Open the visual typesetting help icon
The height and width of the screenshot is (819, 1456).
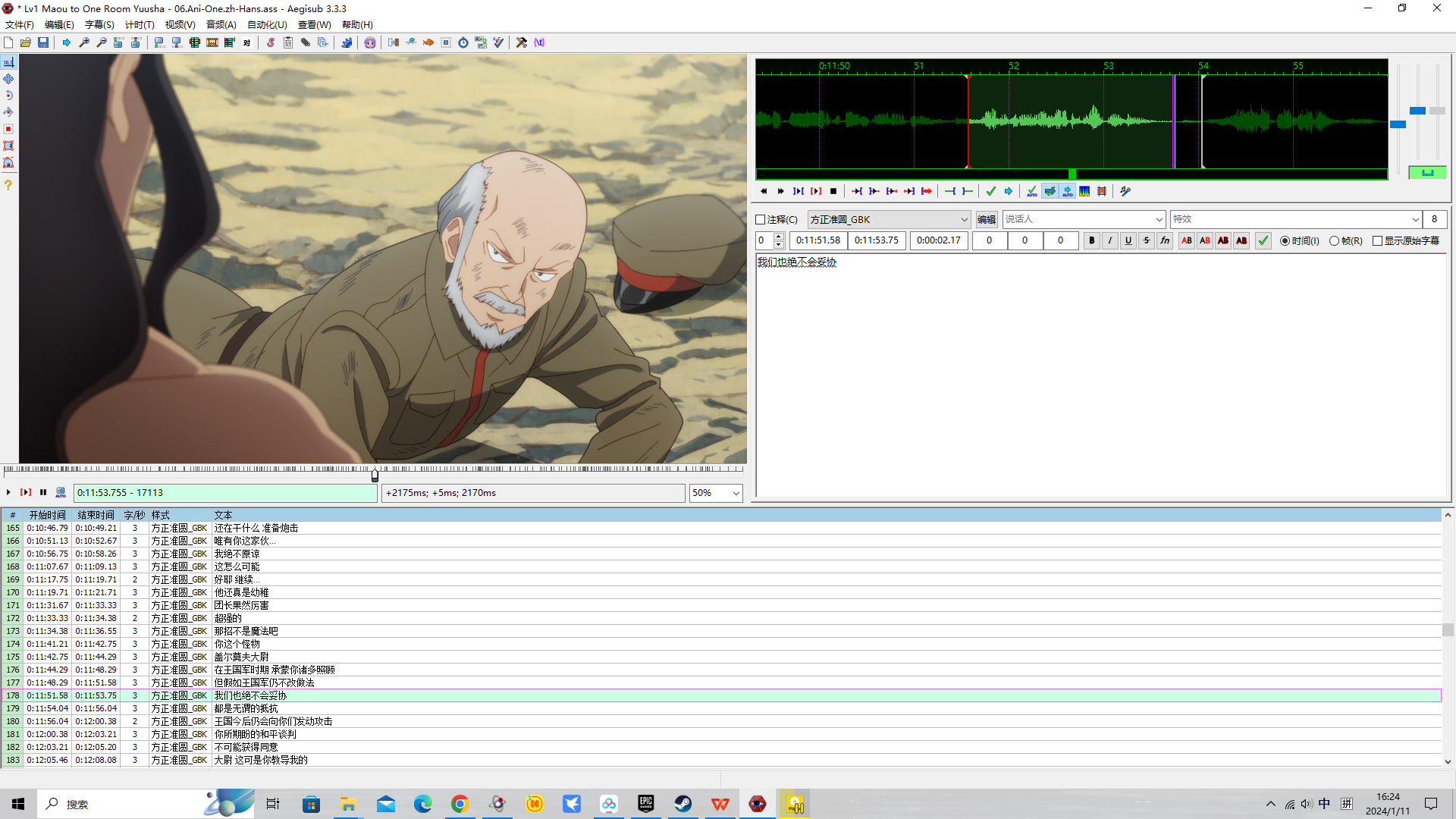click(8, 185)
